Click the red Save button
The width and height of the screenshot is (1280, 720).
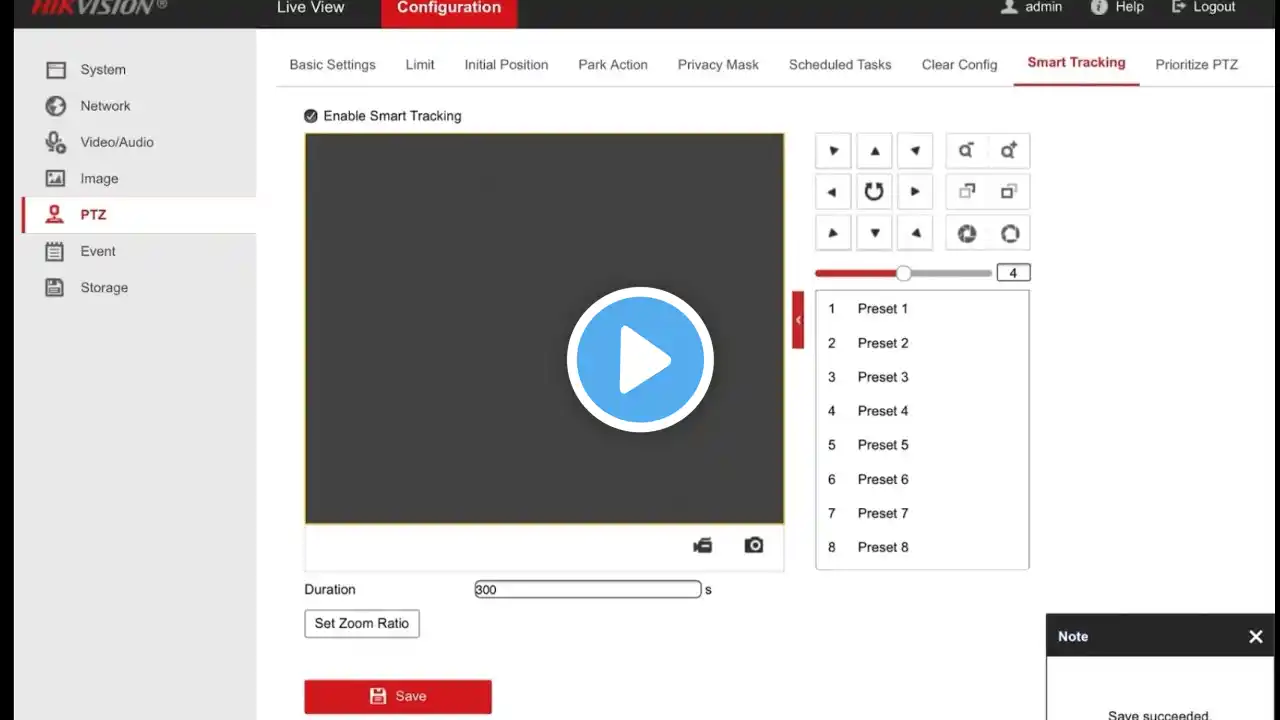click(398, 696)
